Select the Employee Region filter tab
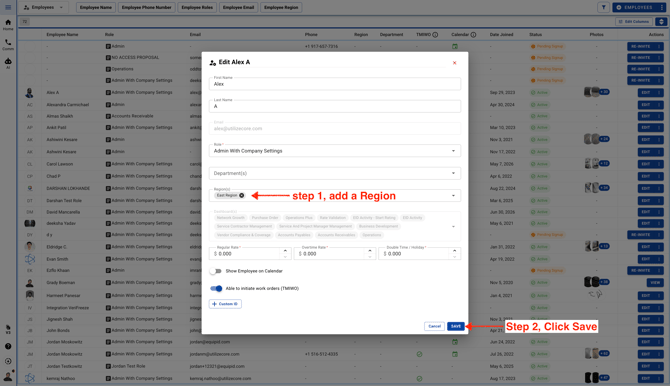The image size is (670, 386). tap(281, 7)
